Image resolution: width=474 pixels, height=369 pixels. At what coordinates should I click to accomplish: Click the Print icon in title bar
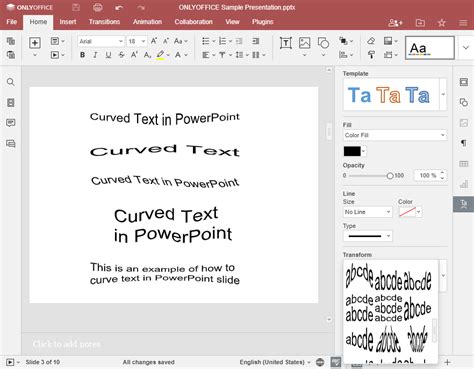[x=98, y=7]
